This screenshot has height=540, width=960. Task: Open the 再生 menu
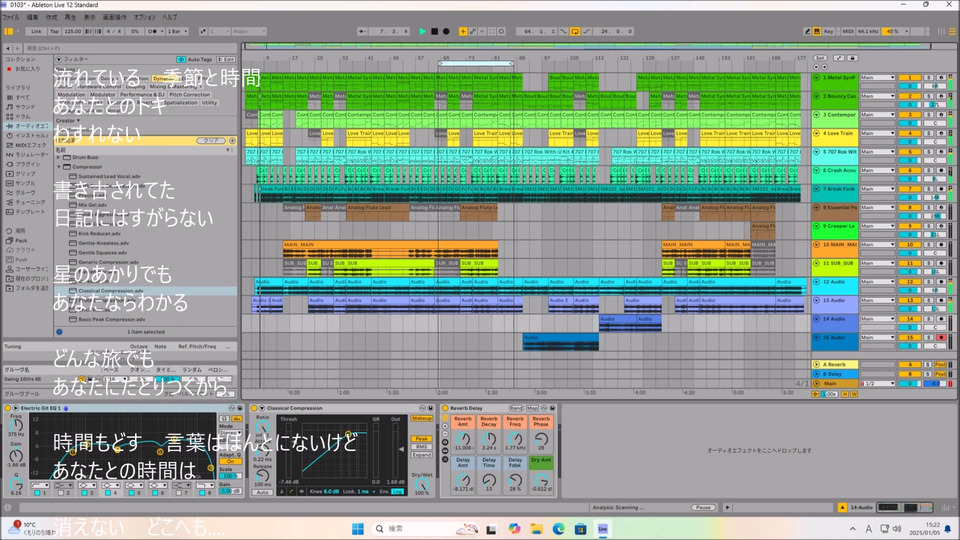click(x=70, y=17)
